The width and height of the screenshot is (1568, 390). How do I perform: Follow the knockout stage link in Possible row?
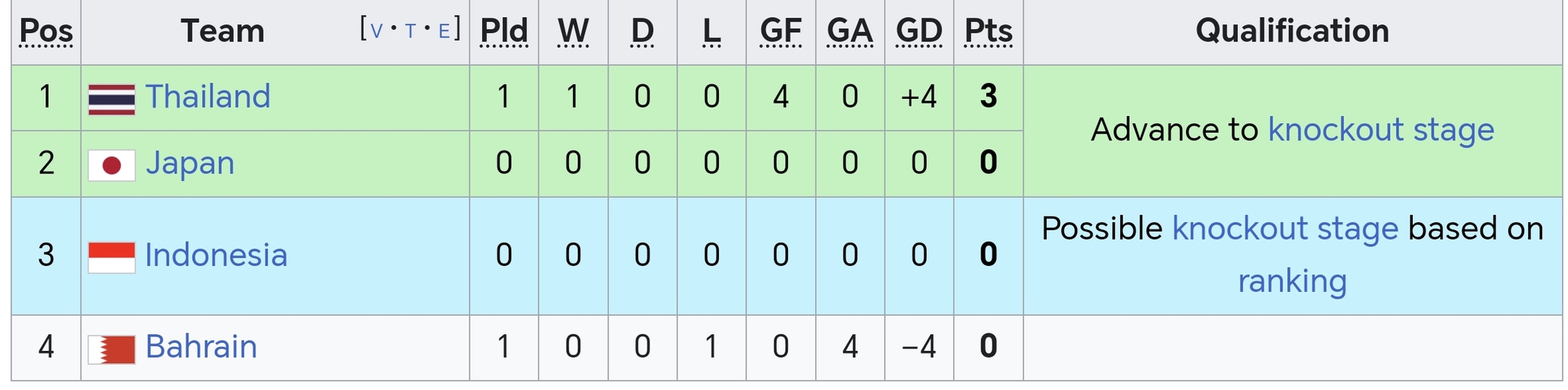pos(1285,228)
